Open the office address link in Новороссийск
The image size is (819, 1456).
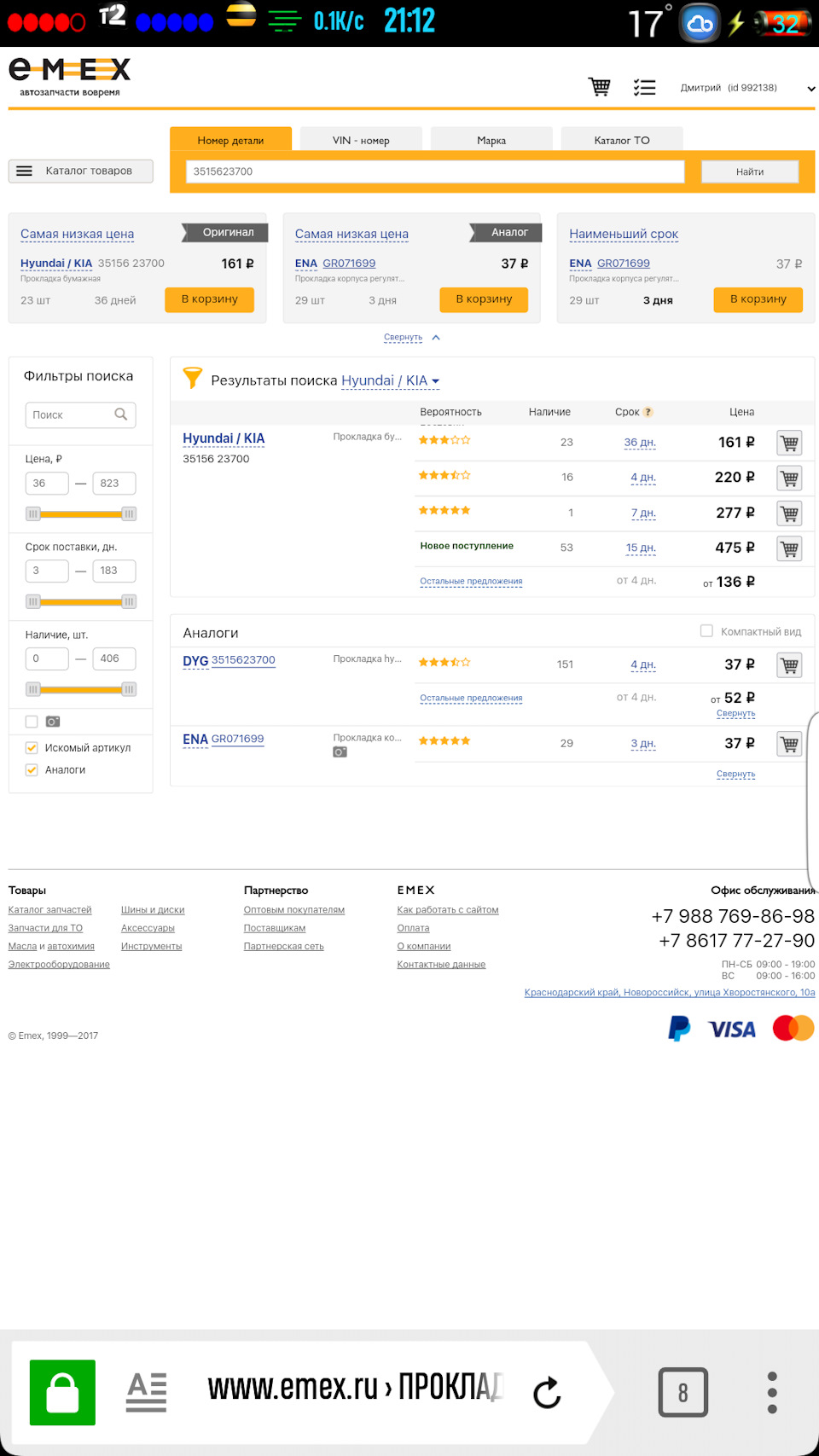[x=670, y=992]
